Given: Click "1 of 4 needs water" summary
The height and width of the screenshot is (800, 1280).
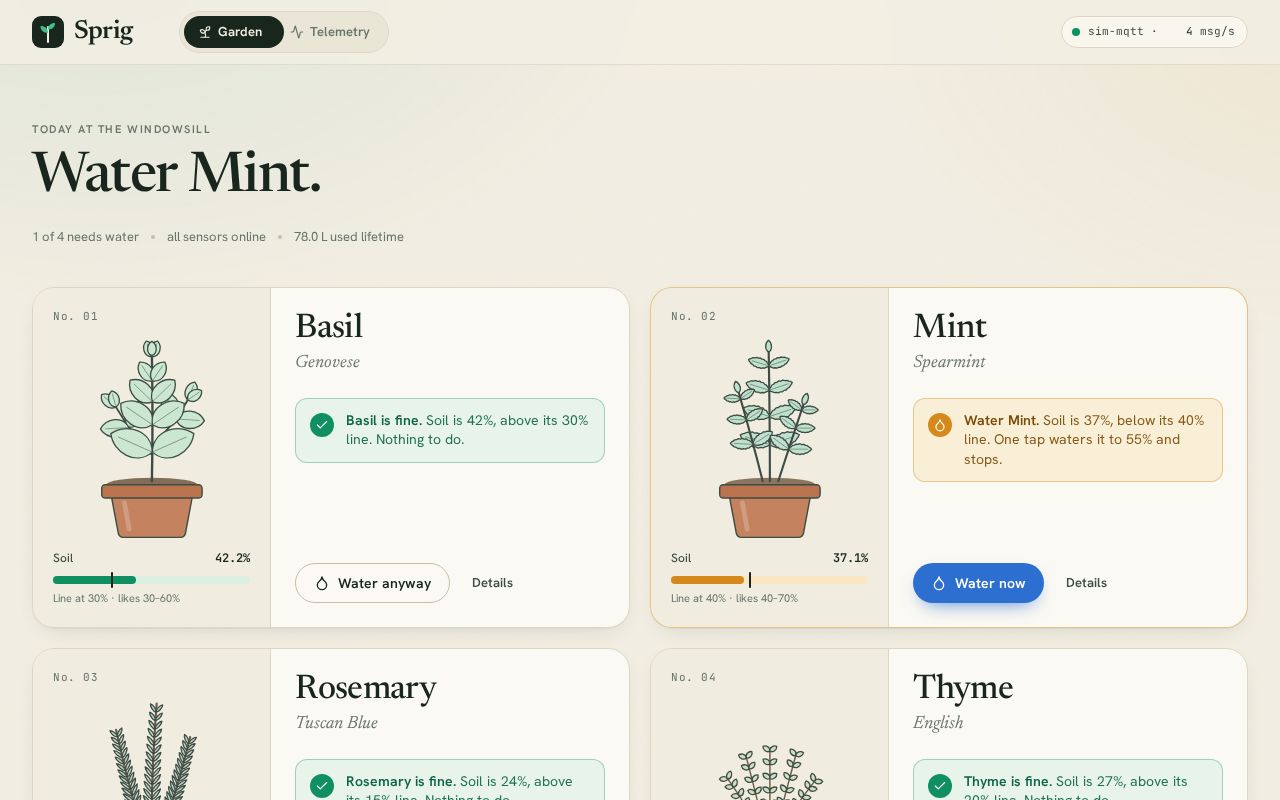Looking at the screenshot, I should point(86,237).
